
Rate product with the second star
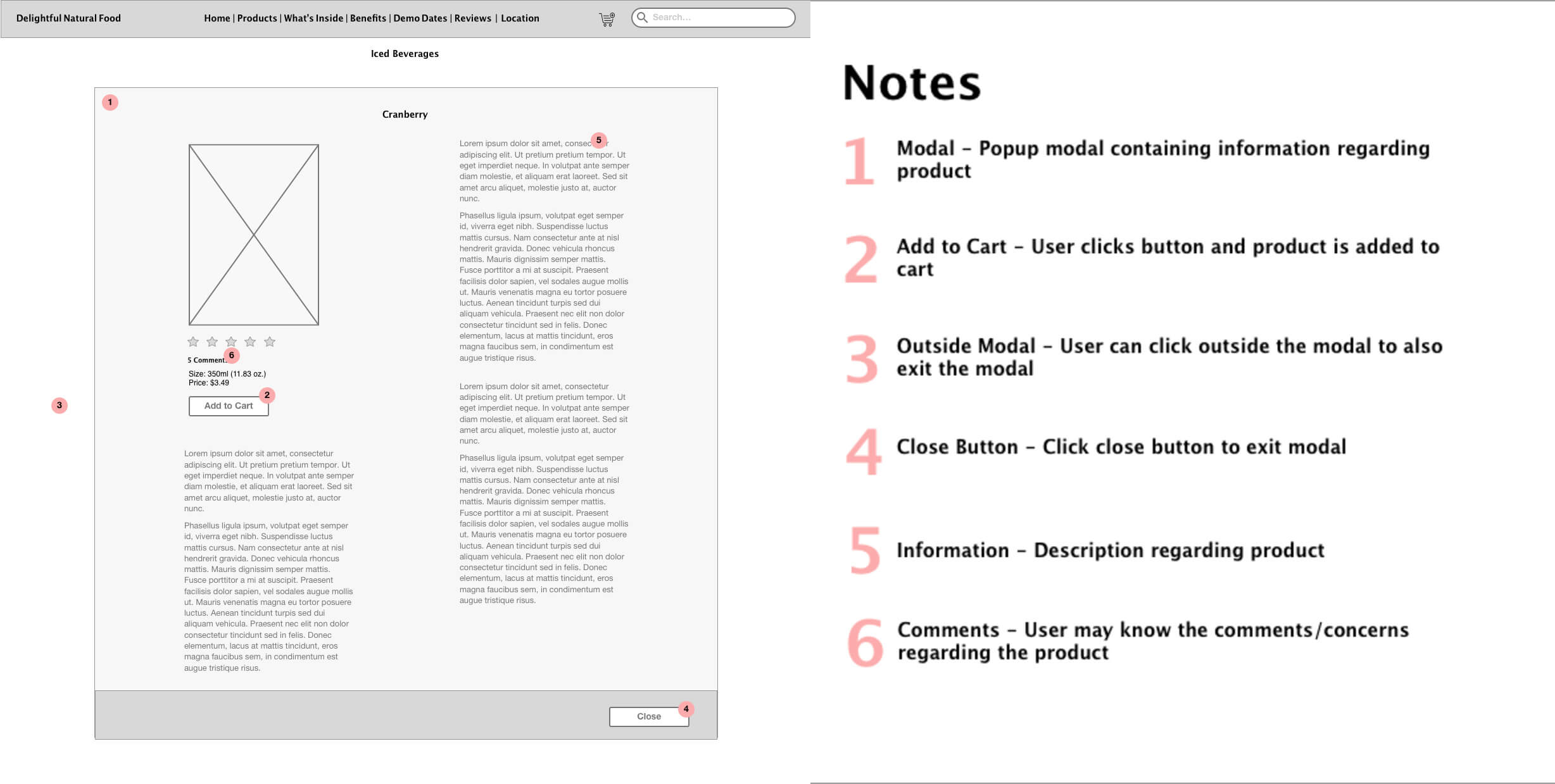(x=212, y=342)
